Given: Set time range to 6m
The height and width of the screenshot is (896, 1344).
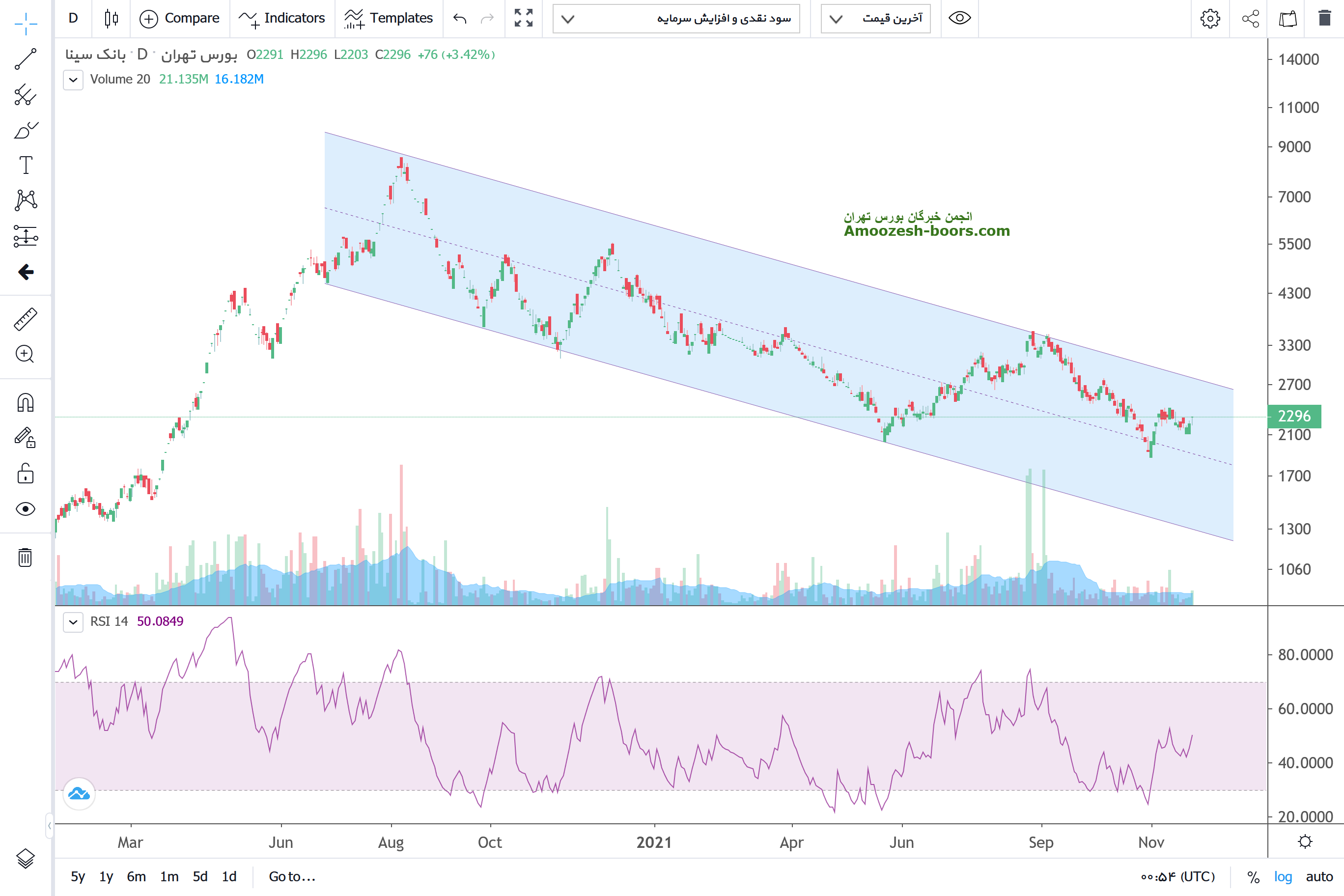Looking at the screenshot, I should (136, 876).
